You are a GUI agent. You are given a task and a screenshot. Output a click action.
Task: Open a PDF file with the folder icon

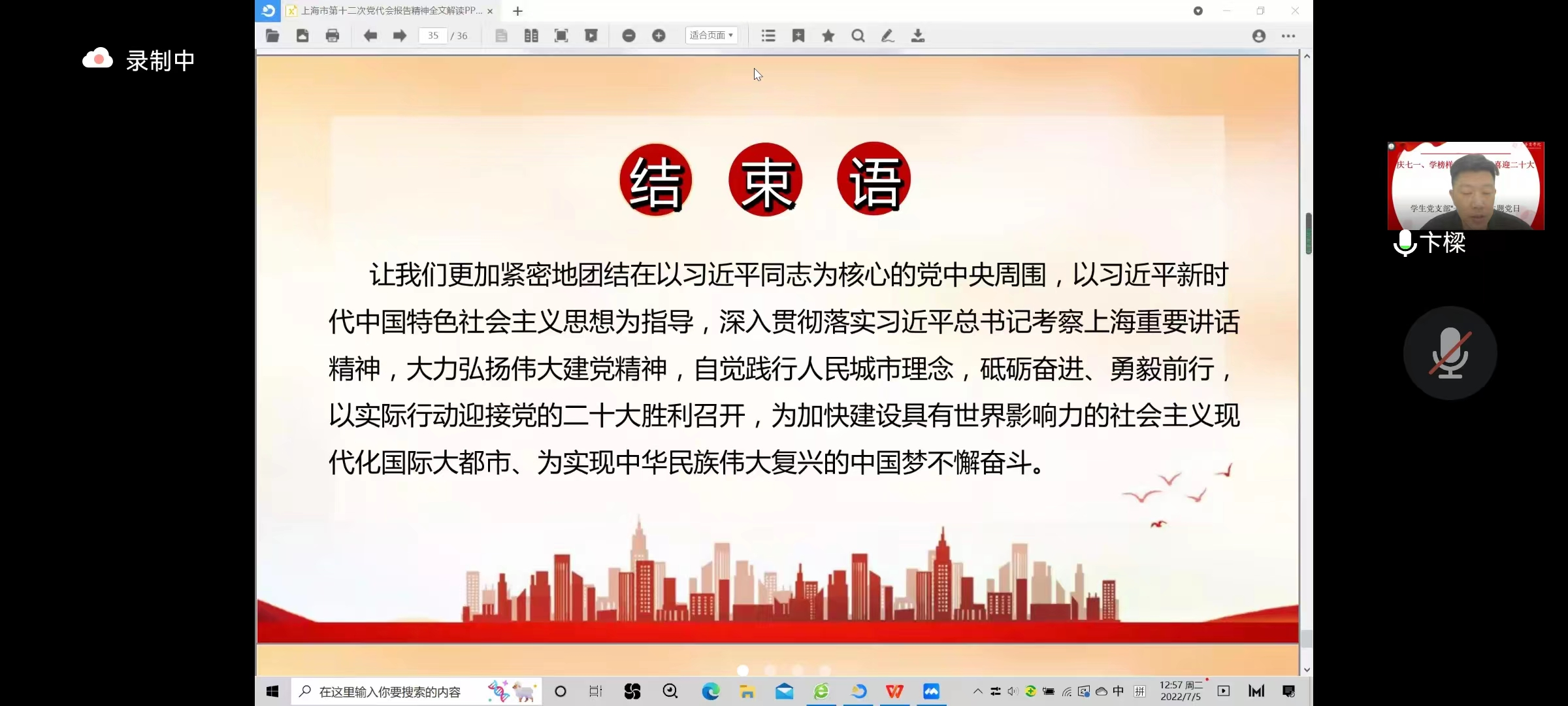[x=272, y=36]
